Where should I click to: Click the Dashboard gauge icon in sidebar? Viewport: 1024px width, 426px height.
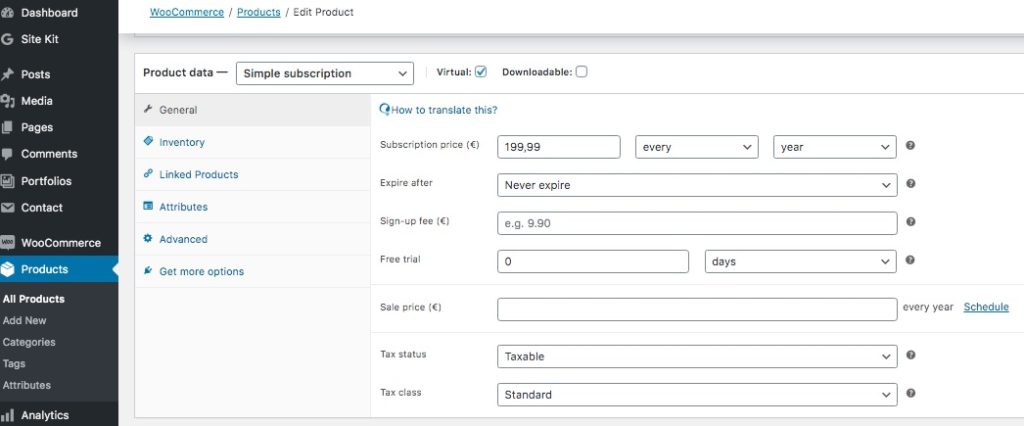7,12
